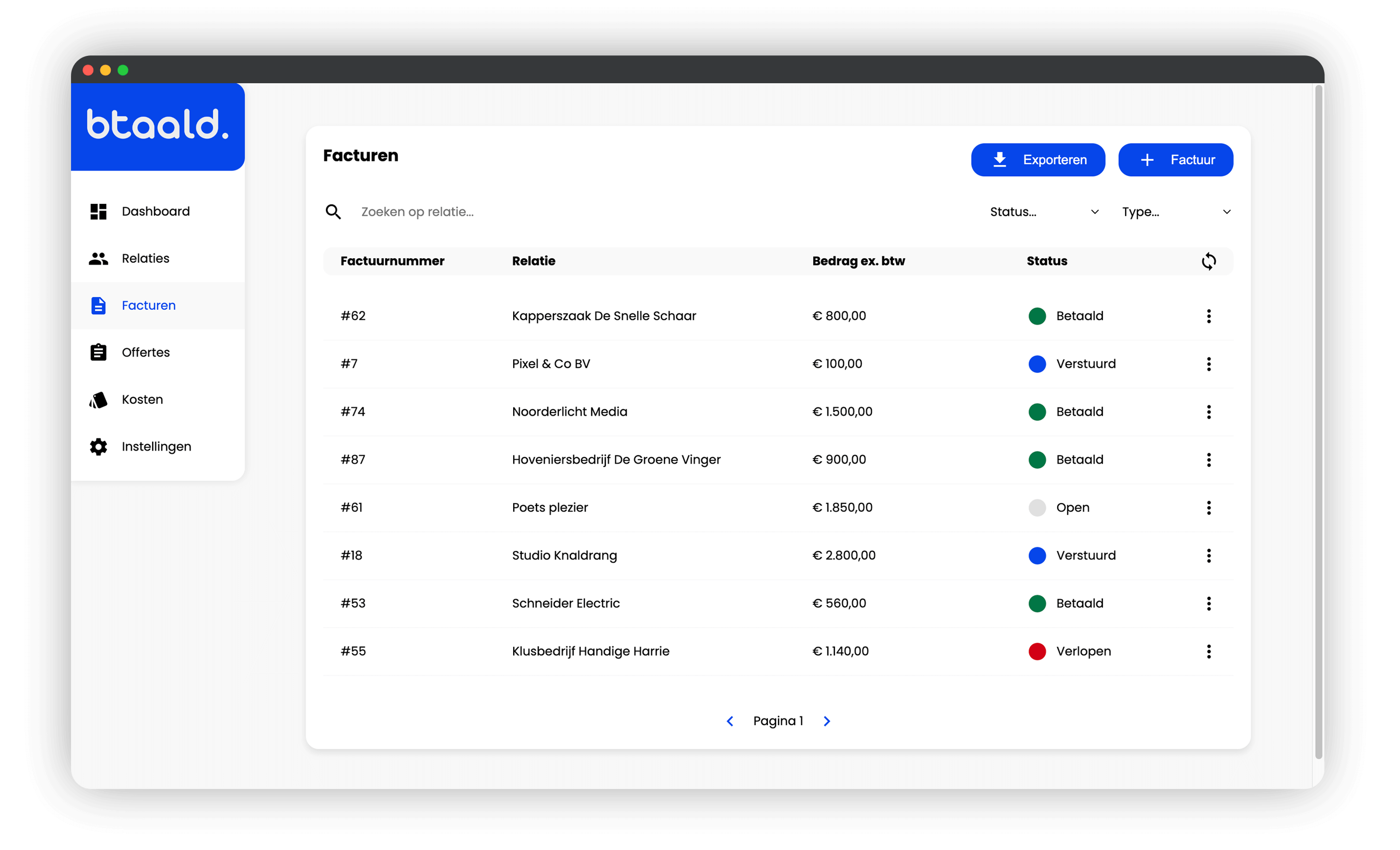Click the grey Open status dot for #61
This screenshot has height=850, width=1400.
1037,508
